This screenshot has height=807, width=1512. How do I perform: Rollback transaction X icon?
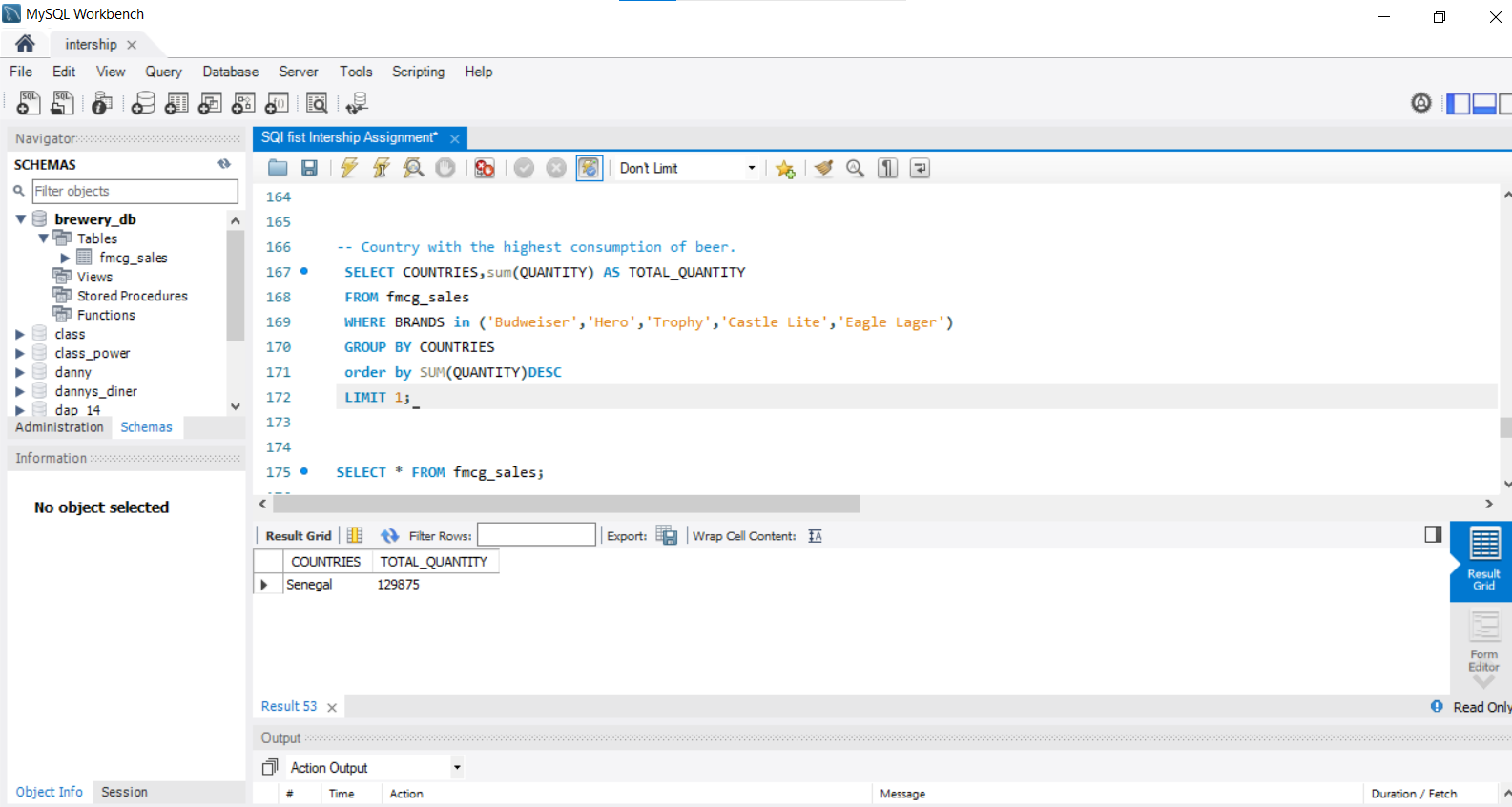[x=556, y=168]
